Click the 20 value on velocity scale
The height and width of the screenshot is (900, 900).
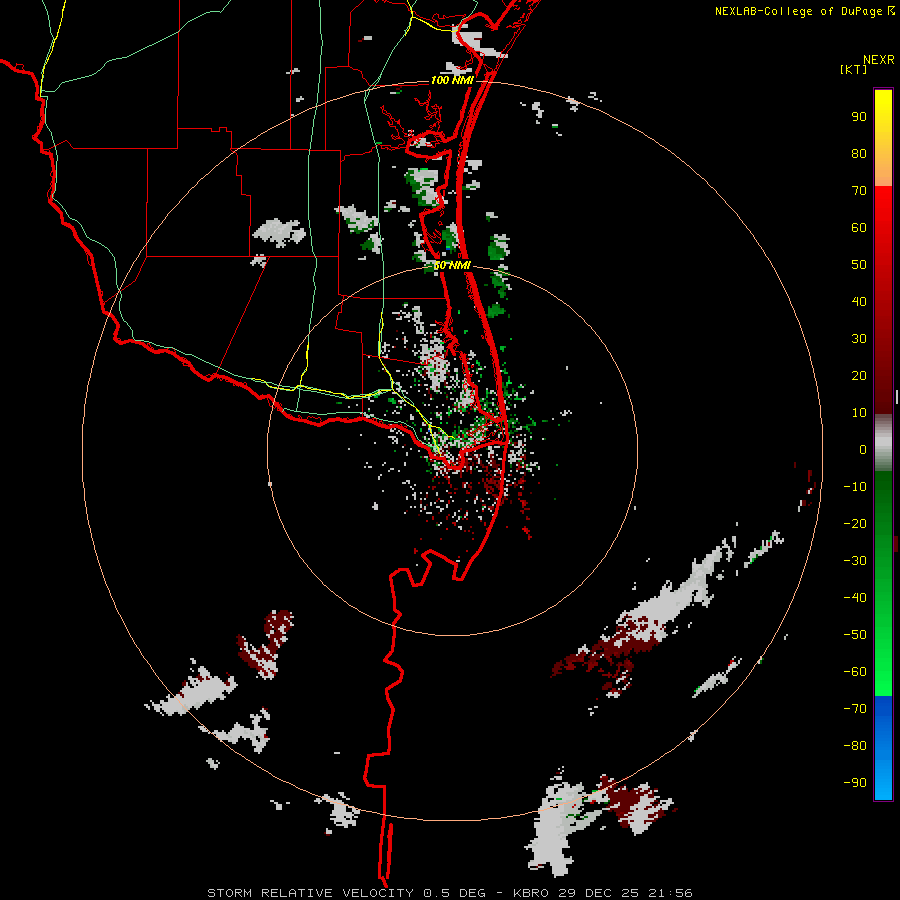859,375
